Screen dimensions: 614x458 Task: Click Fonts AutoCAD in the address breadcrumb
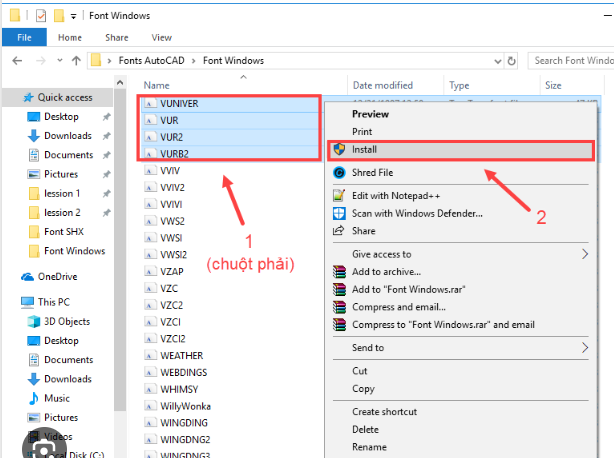(x=156, y=61)
